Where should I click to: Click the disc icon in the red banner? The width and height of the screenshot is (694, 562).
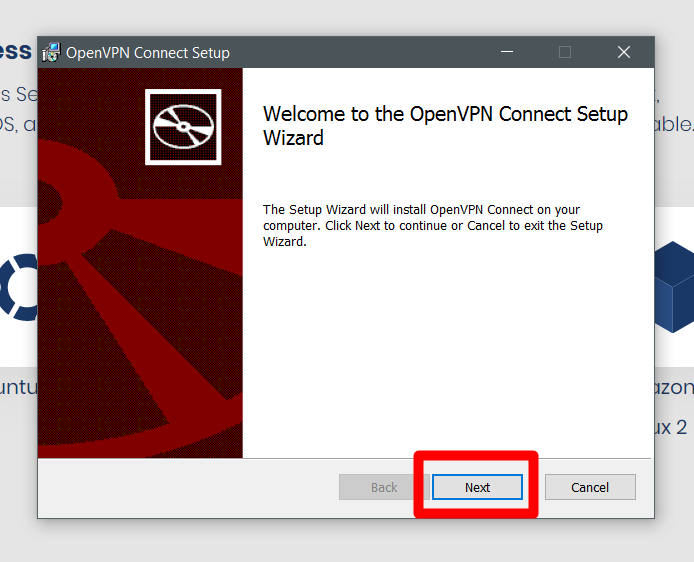click(183, 127)
